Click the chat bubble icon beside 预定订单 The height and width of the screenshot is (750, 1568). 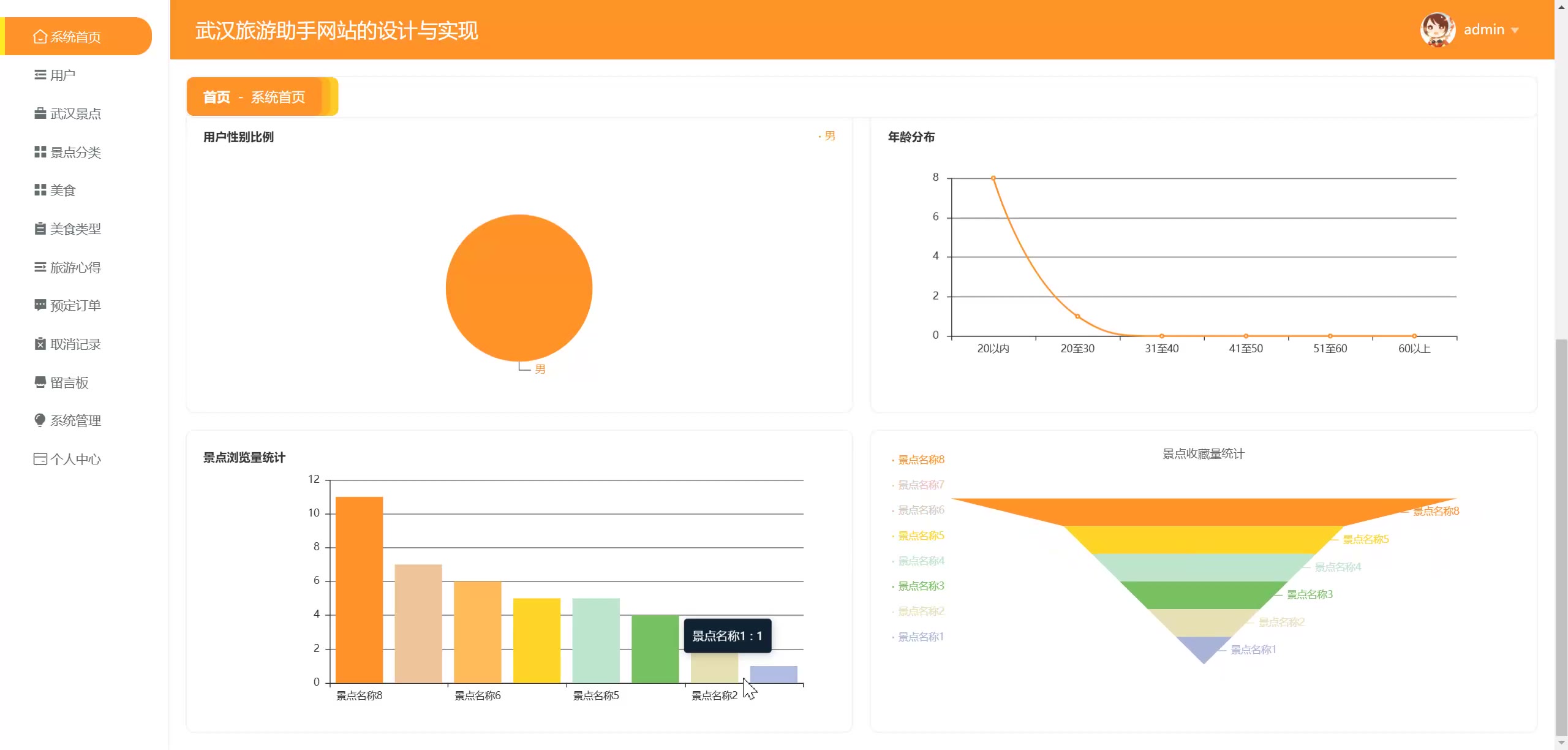(40, 305)
